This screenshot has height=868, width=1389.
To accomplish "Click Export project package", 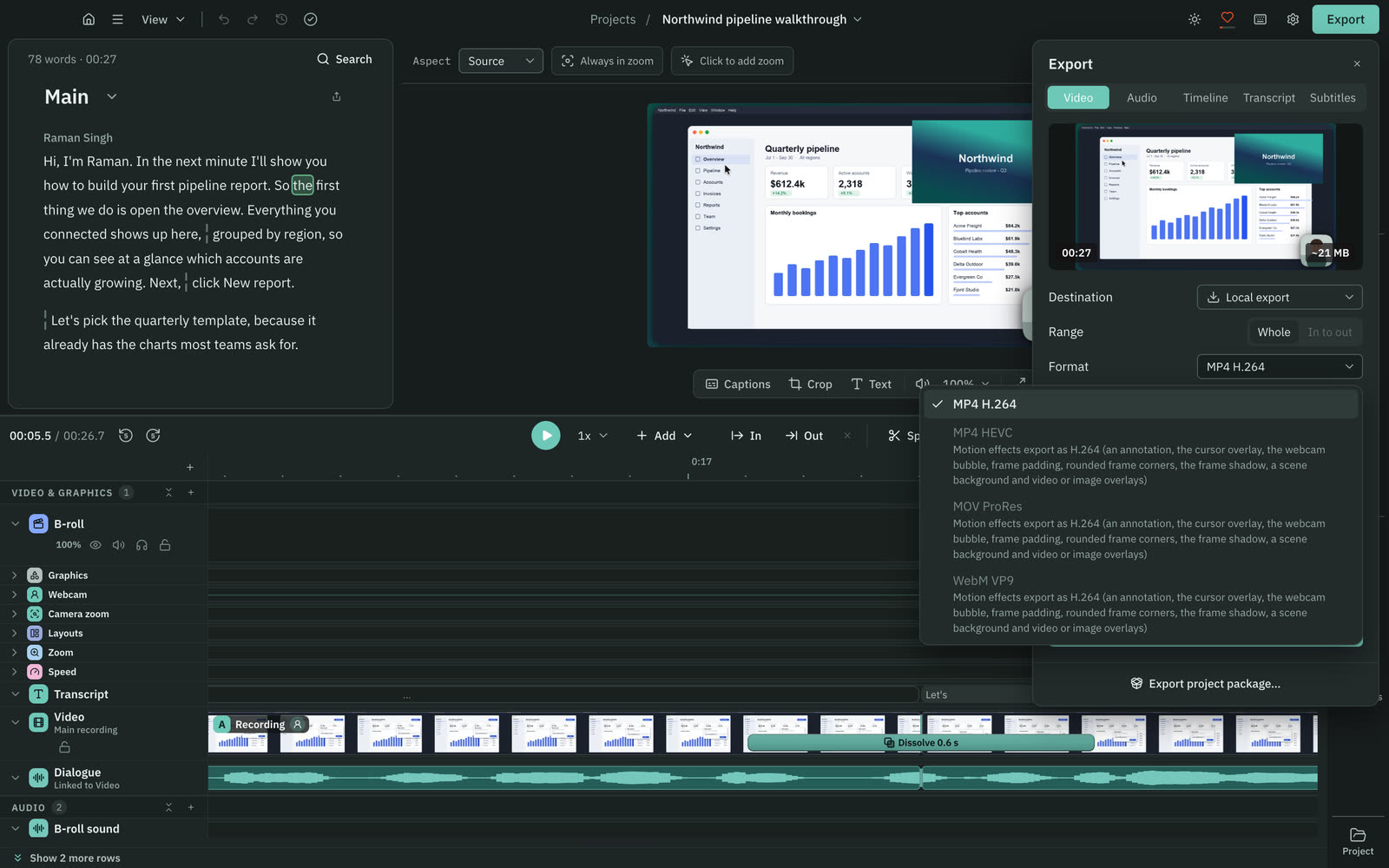I will click(x=1205, y=684).
